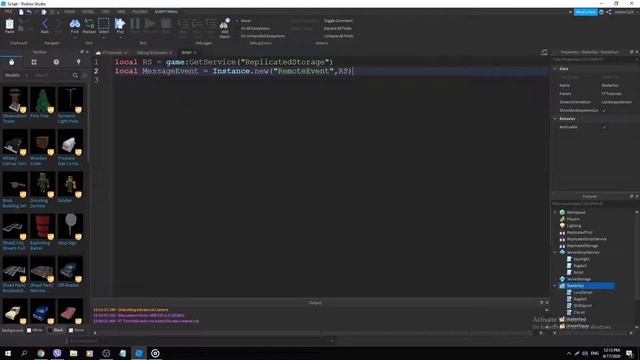Click the Toolbox search magnifier icon

coord(75,76)
